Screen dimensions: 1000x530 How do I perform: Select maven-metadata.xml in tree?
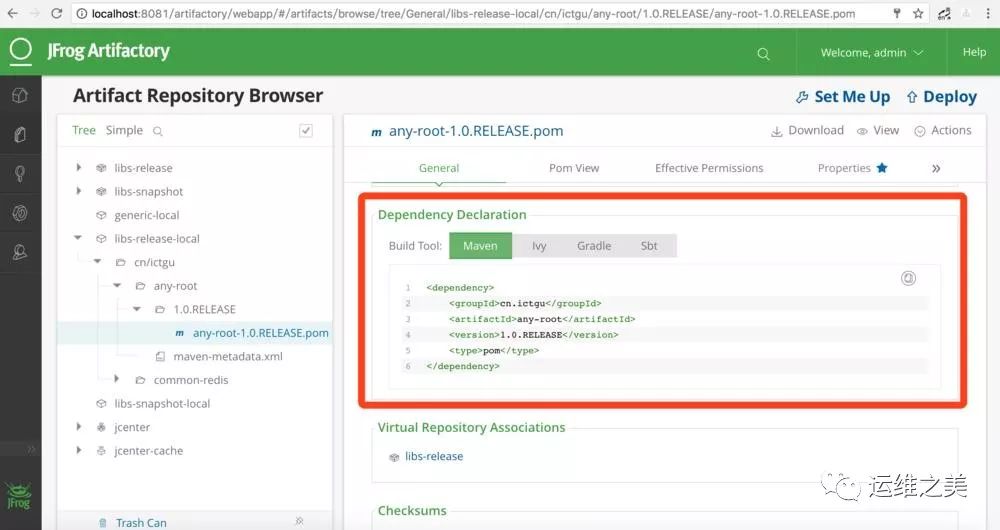(228, 357)
